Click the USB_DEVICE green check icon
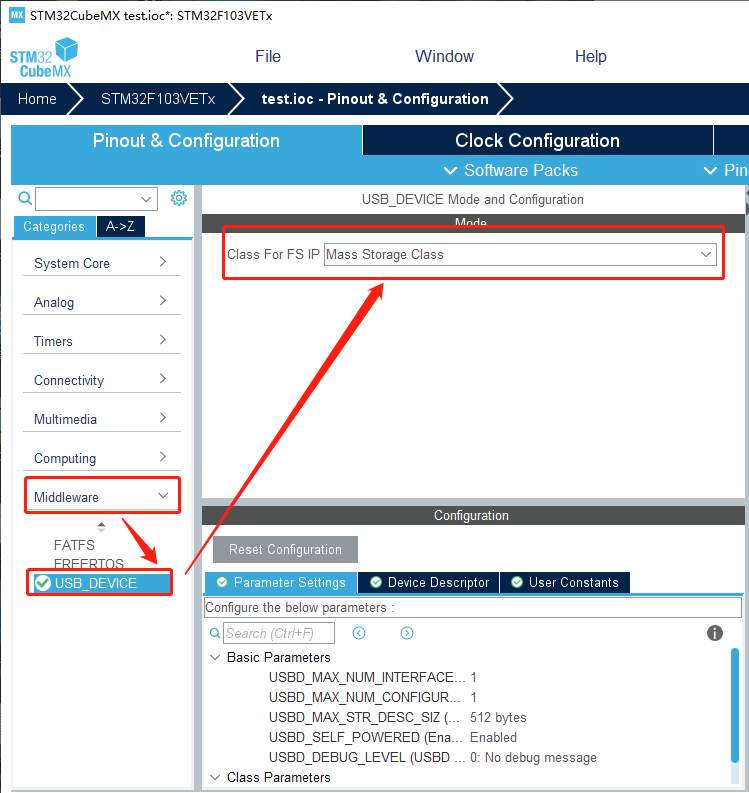The height and width of the screenshot is (793, 749). pyautogui.click(x=42, y=583)
